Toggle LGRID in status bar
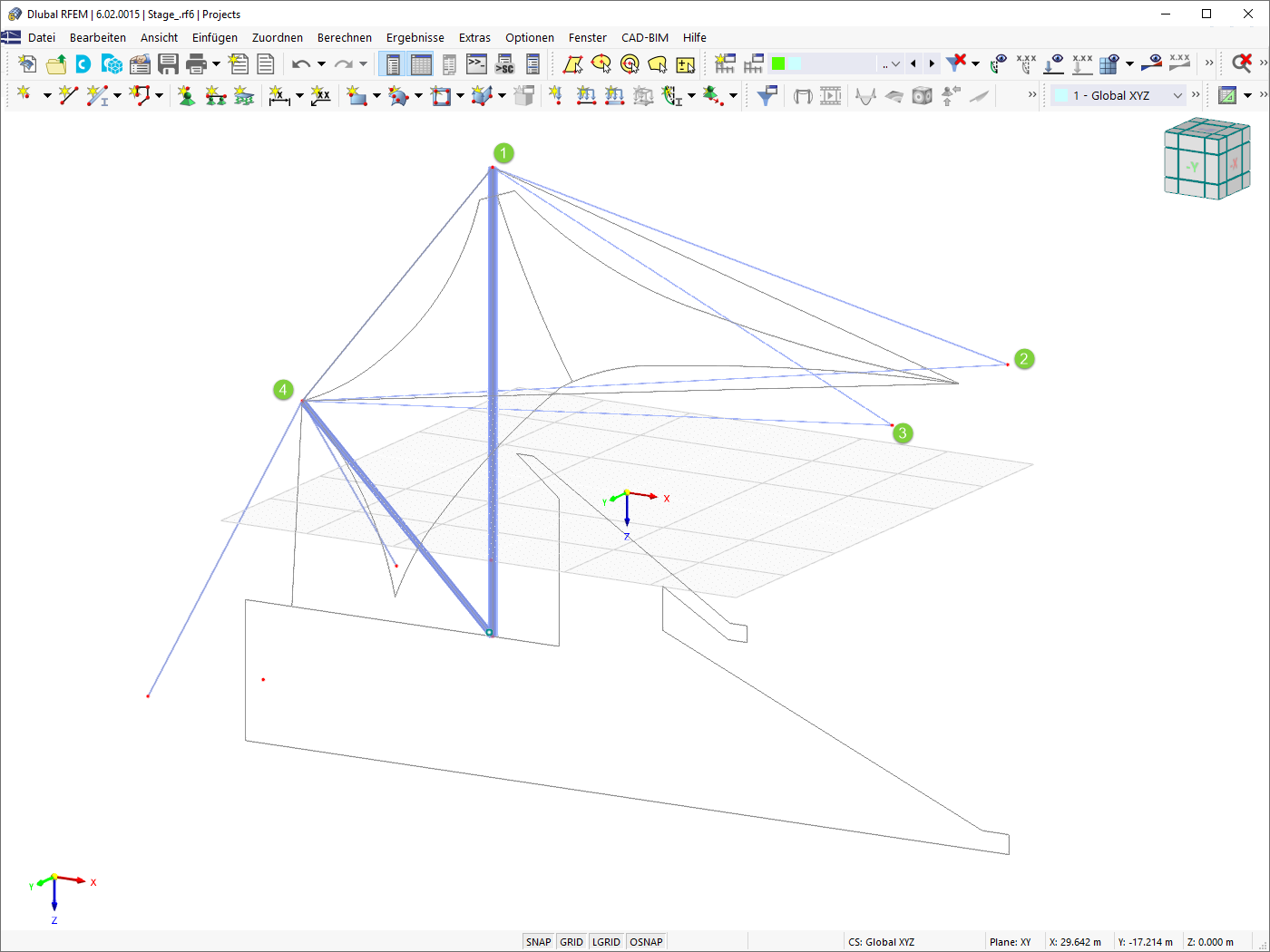 [606, 942]
